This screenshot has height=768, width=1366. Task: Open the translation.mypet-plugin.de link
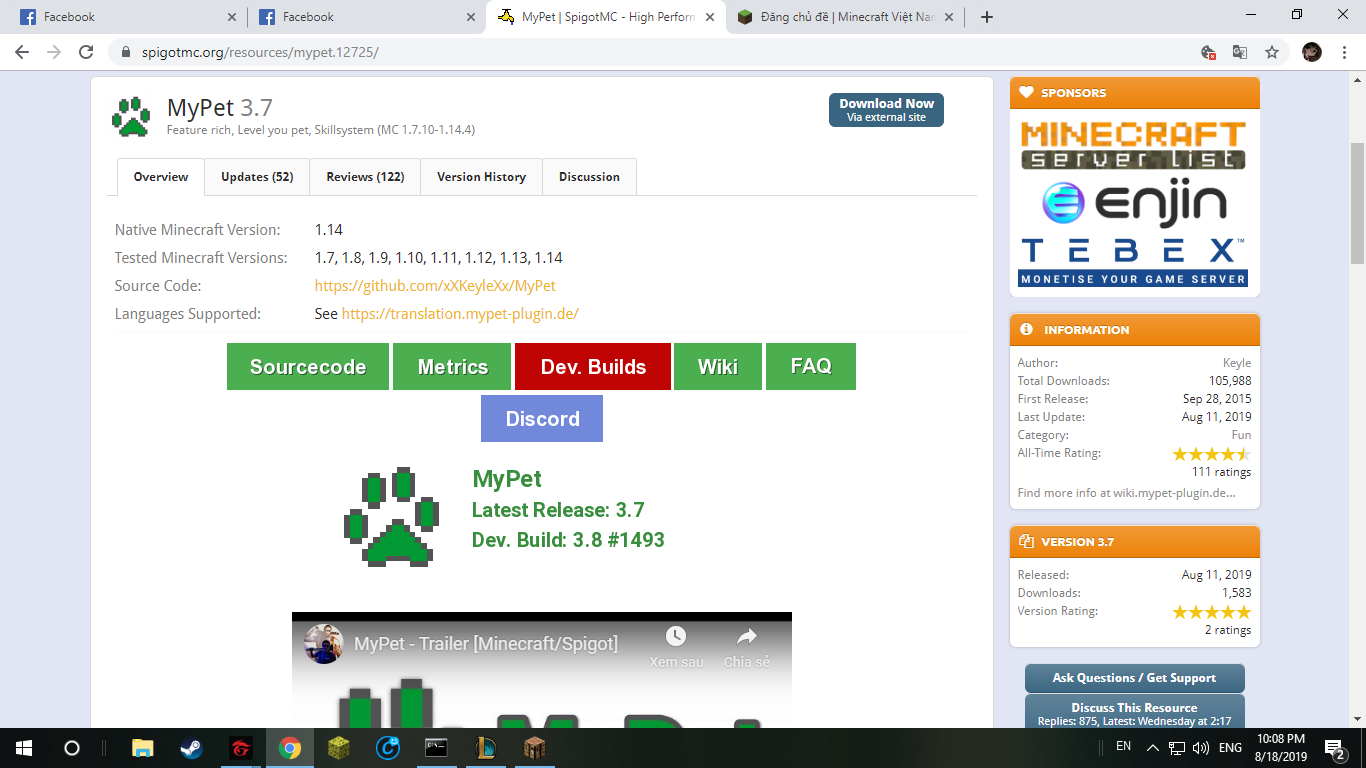(460, 314)
